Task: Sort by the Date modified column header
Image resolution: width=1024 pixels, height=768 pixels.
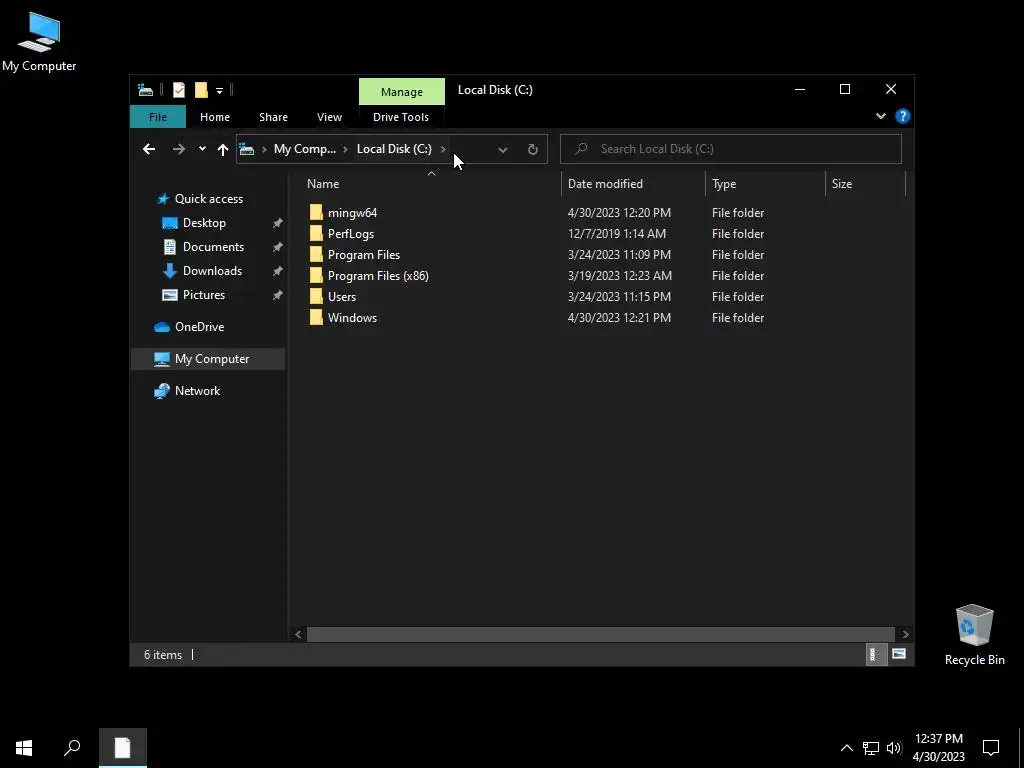Action: pos(633,184)
